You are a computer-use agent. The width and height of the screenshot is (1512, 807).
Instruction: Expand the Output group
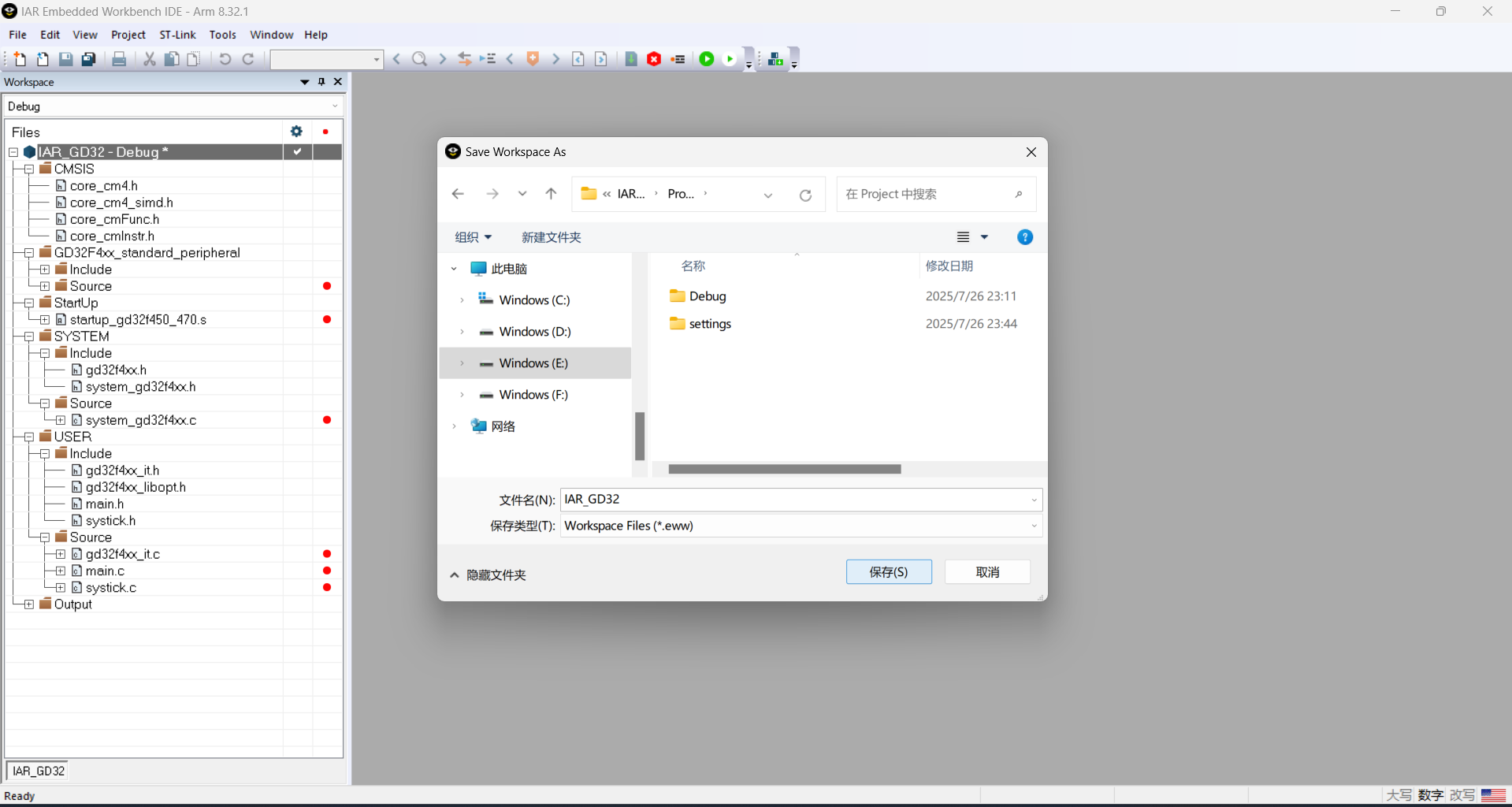point(29,604)
